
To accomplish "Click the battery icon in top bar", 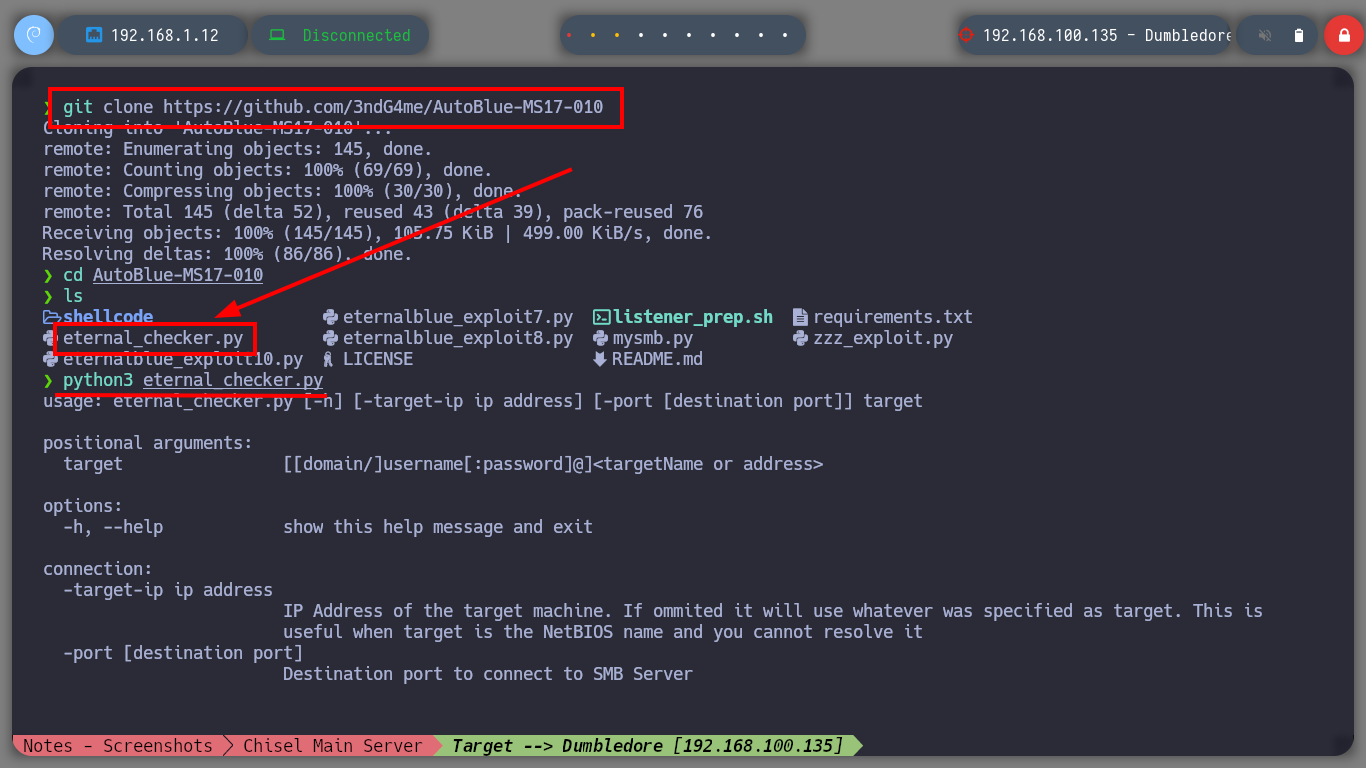I will pyautogui.click(x=1299, y=35).
